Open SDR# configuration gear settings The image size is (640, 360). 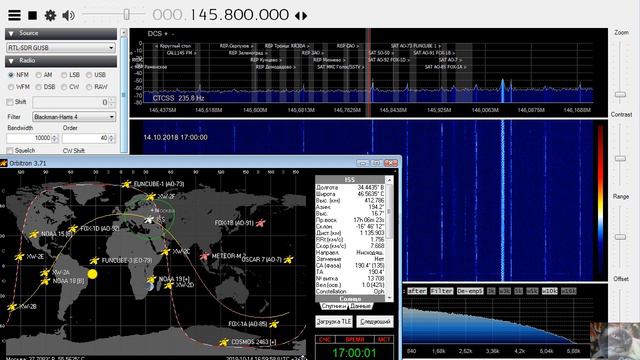click(x=50, y=16)
